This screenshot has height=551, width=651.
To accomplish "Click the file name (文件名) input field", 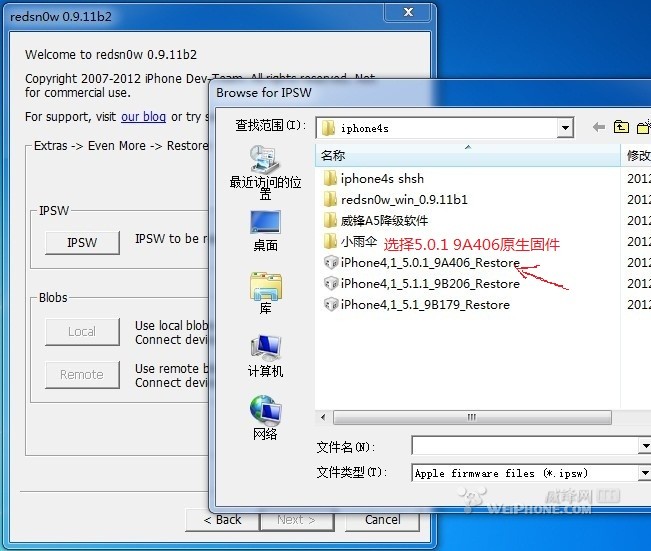I will point(525,446).
